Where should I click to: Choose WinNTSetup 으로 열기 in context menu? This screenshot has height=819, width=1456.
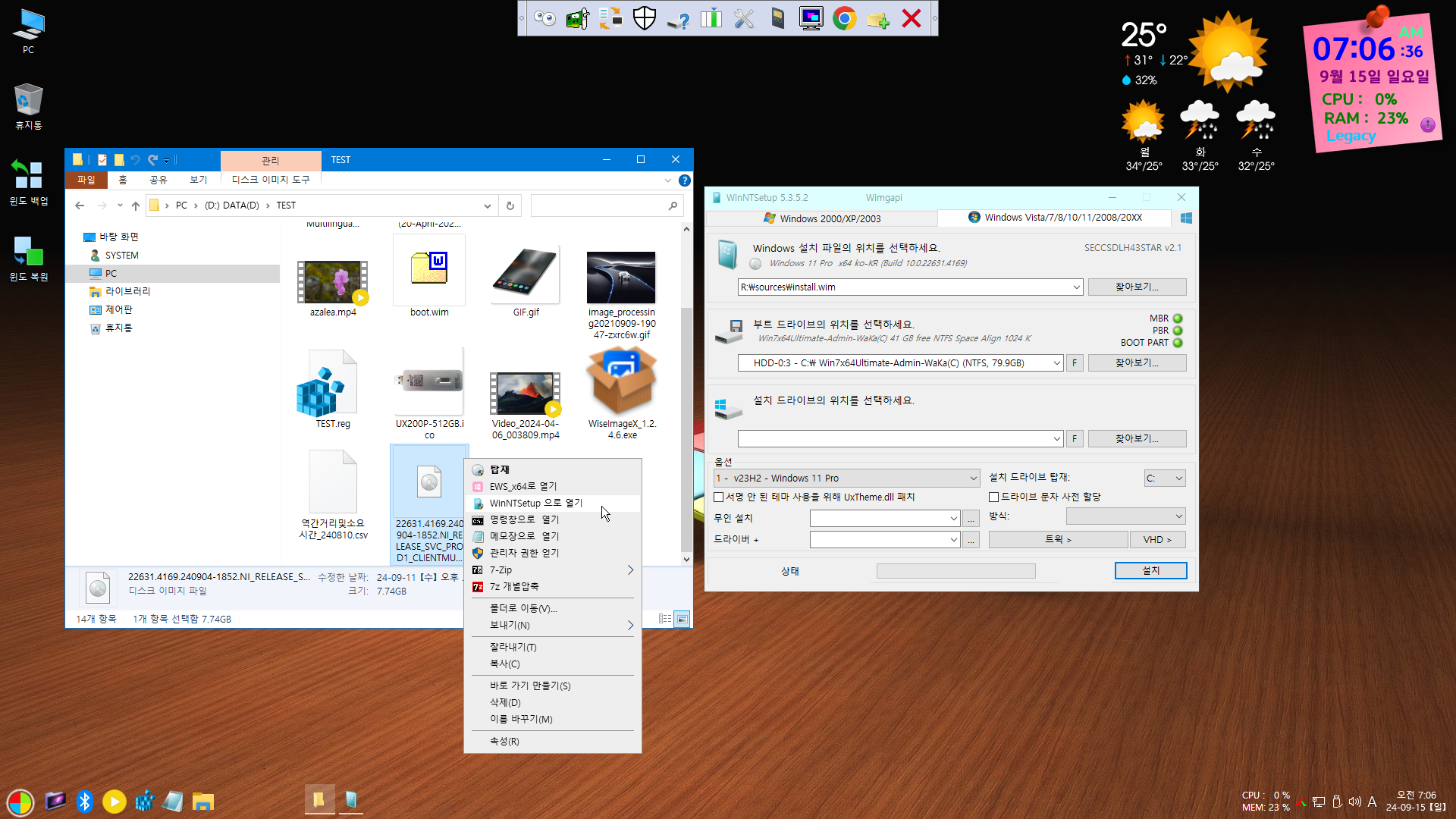553,504
